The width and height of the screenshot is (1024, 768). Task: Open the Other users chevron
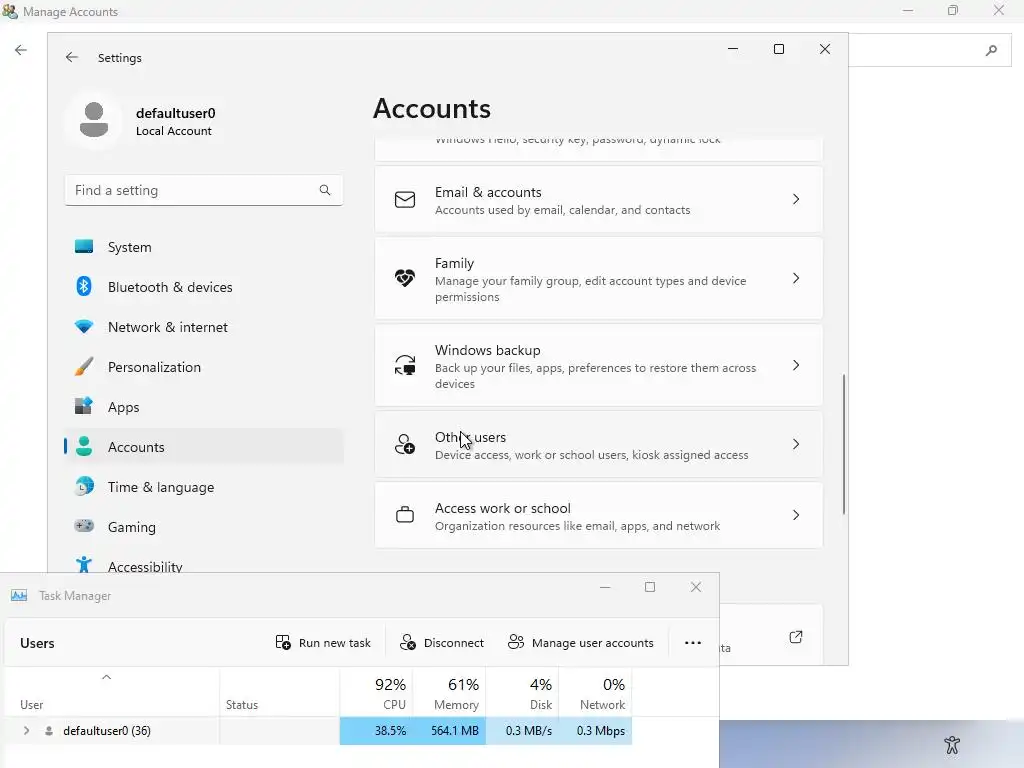point(795,444)
